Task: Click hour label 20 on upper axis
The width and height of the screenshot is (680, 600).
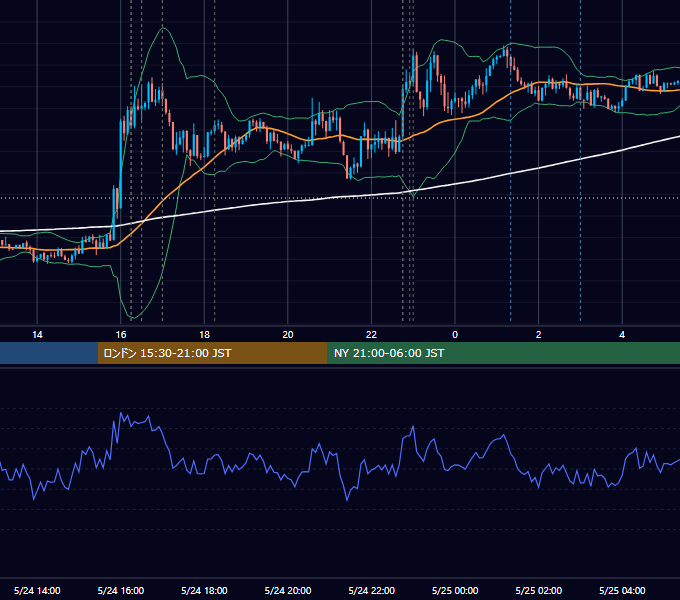Action: (x=288, y=335)
